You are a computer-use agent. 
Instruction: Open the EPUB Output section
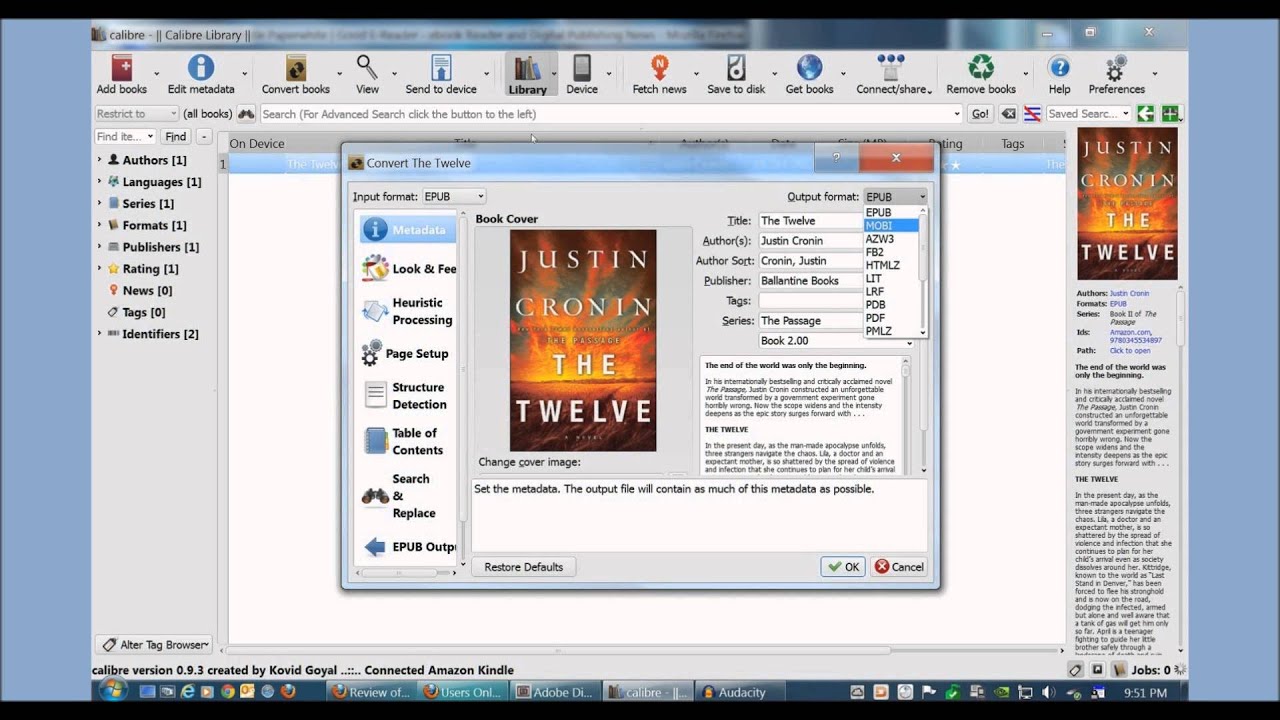coord(407,547)
